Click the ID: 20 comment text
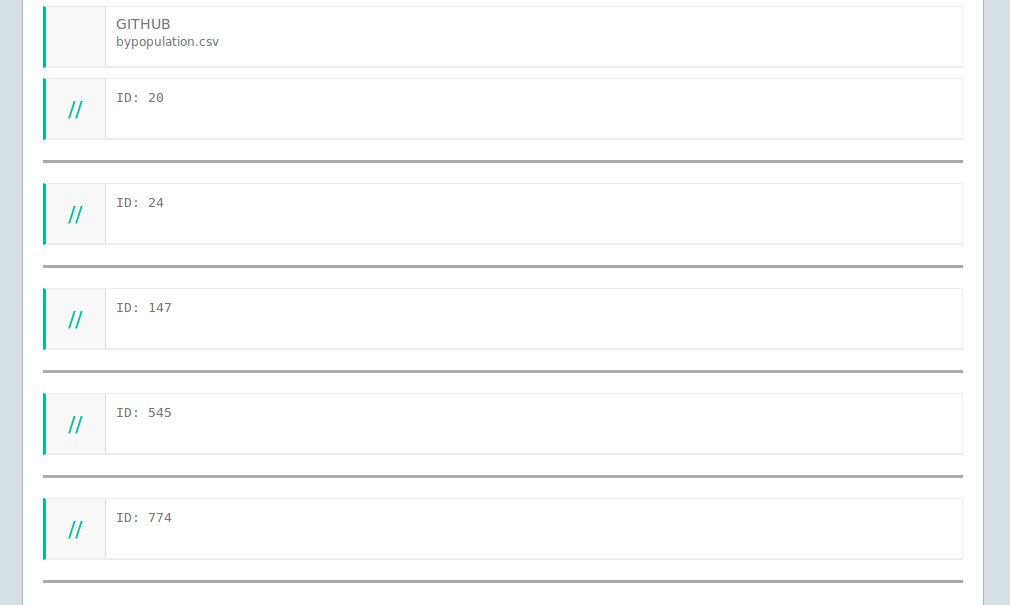The width and height of the screenshot is (1010, 605). [140, 98]
